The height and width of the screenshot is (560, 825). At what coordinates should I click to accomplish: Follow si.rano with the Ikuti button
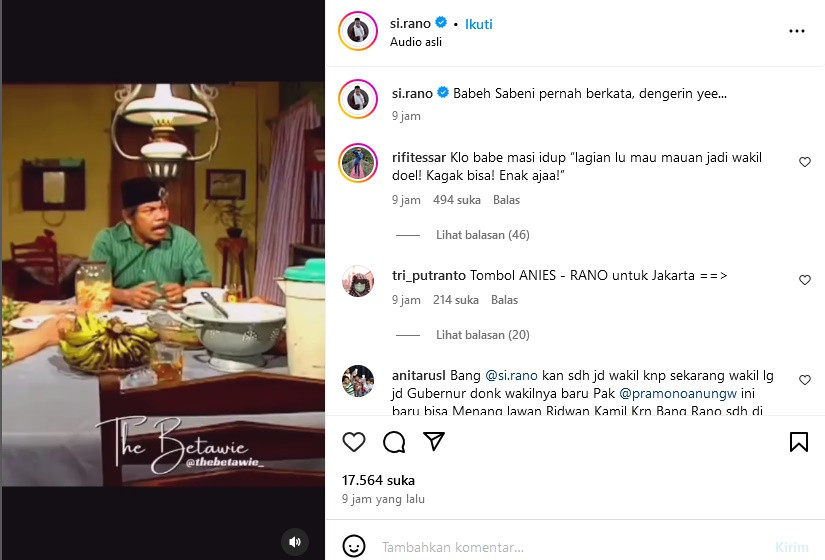(x=479, y=24)
